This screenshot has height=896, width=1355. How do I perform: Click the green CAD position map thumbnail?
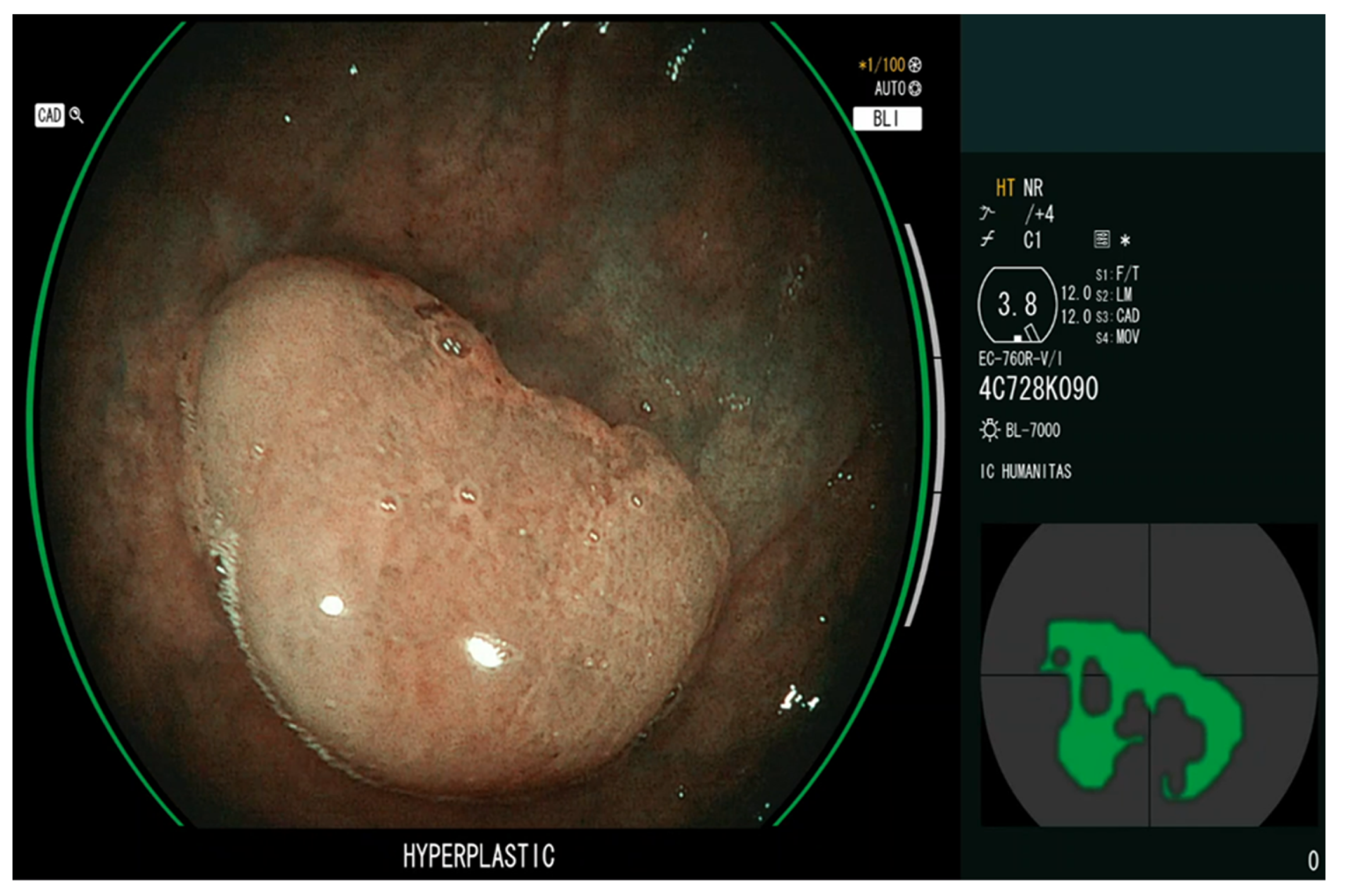1148,674
